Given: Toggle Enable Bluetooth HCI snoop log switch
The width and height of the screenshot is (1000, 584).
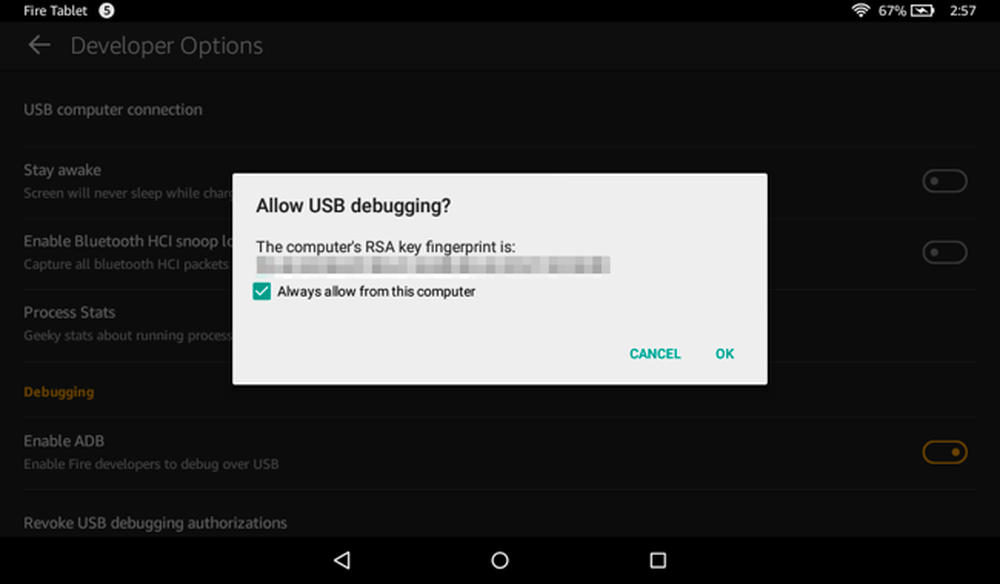Looking at the screenshot, I should (x=945, y=252).
